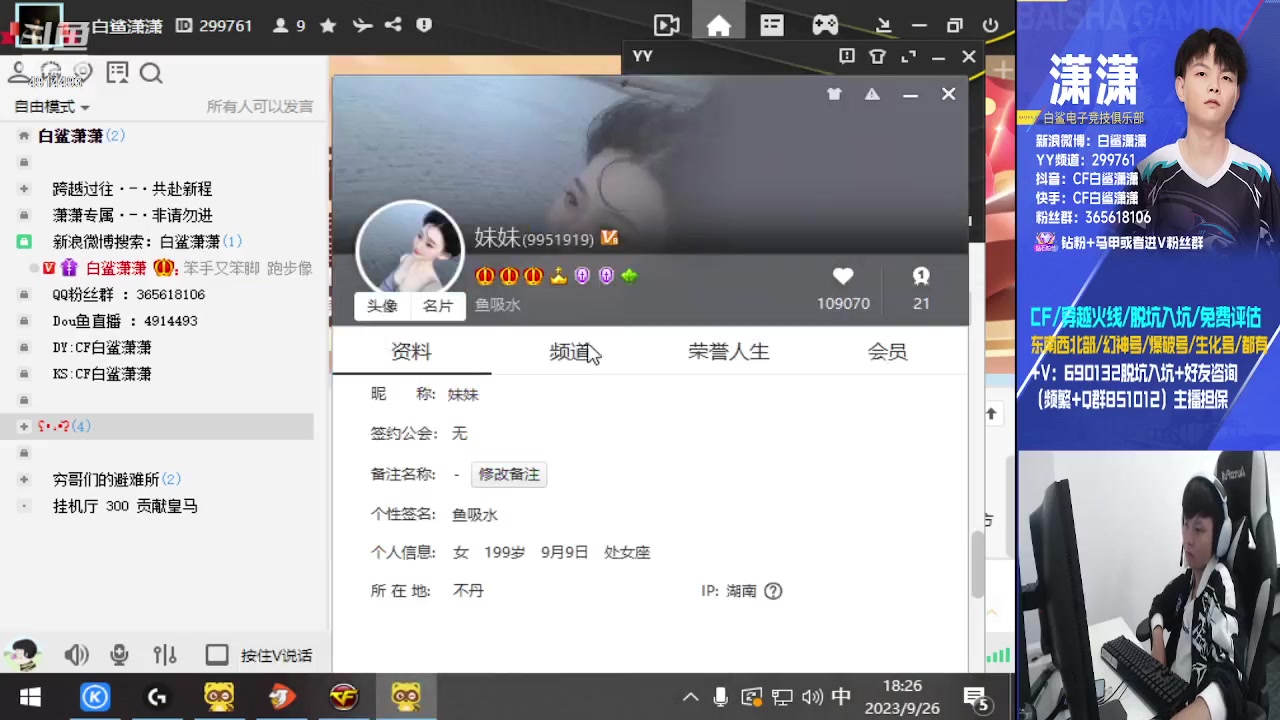Open IP location help question mark
Viewport: 1280px width, 720px height.
click(773, 591)
